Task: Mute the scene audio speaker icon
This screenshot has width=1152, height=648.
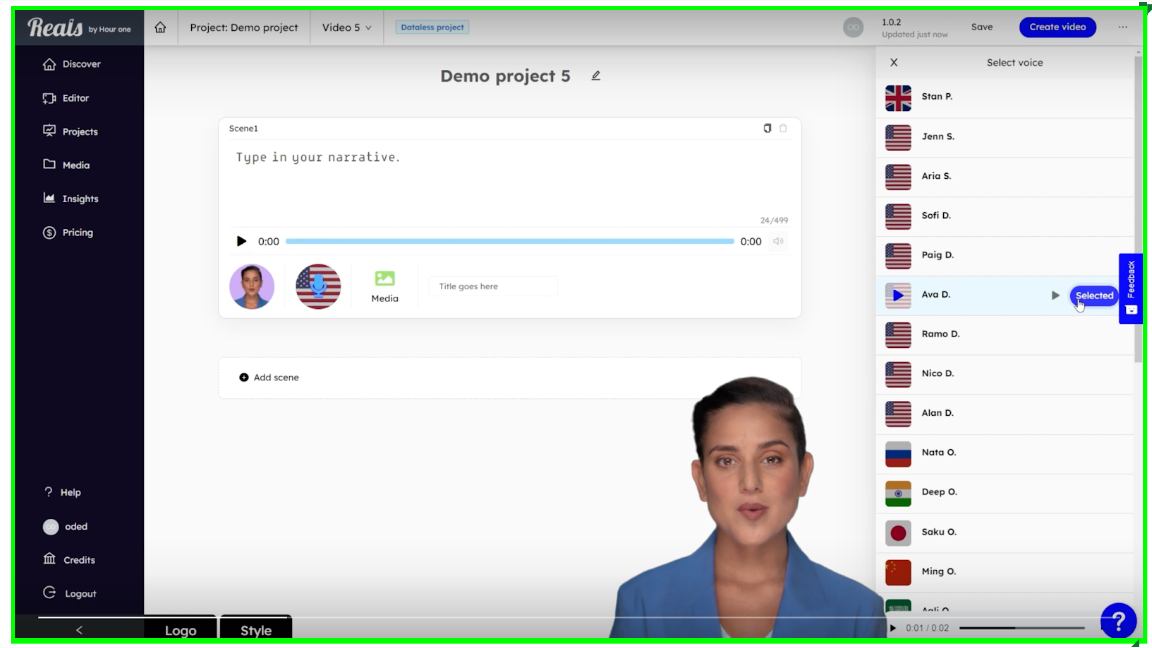Action: click(x=778, y=241)
